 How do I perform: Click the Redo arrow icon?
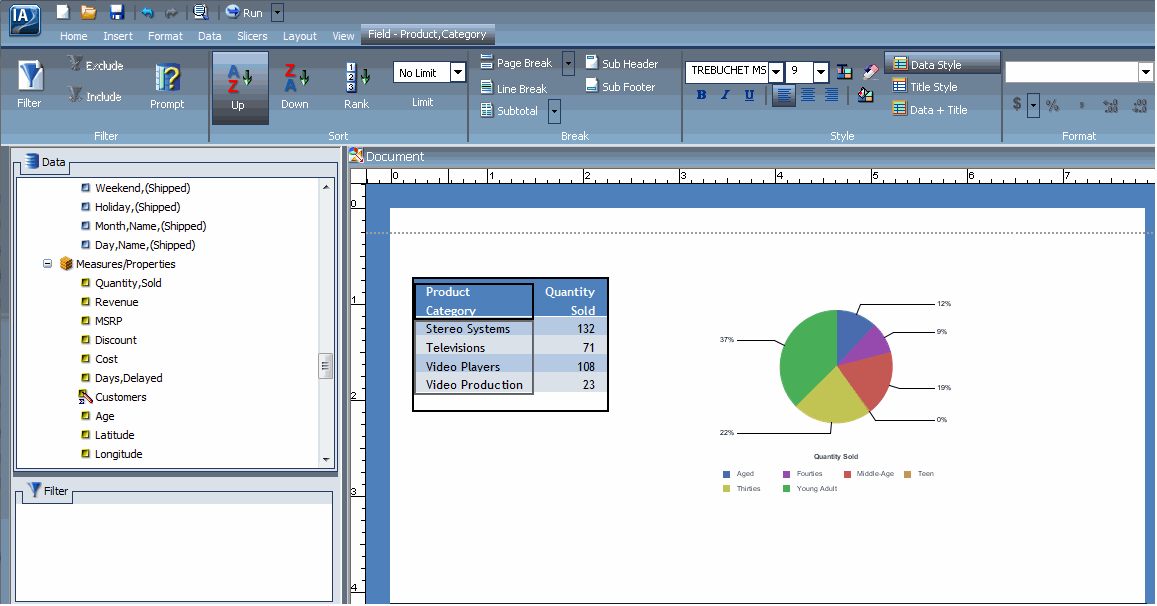172,13
